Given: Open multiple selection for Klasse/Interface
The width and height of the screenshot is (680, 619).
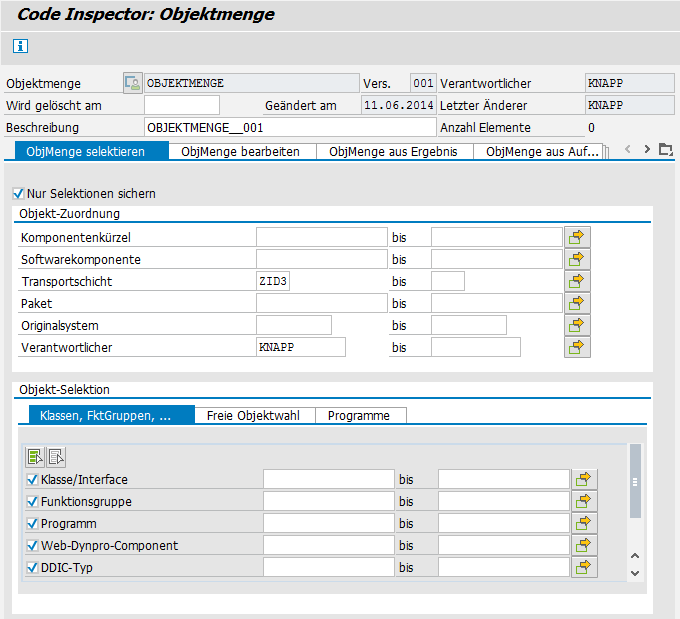Looking at the screenshot, I should [x=584, y=479].
